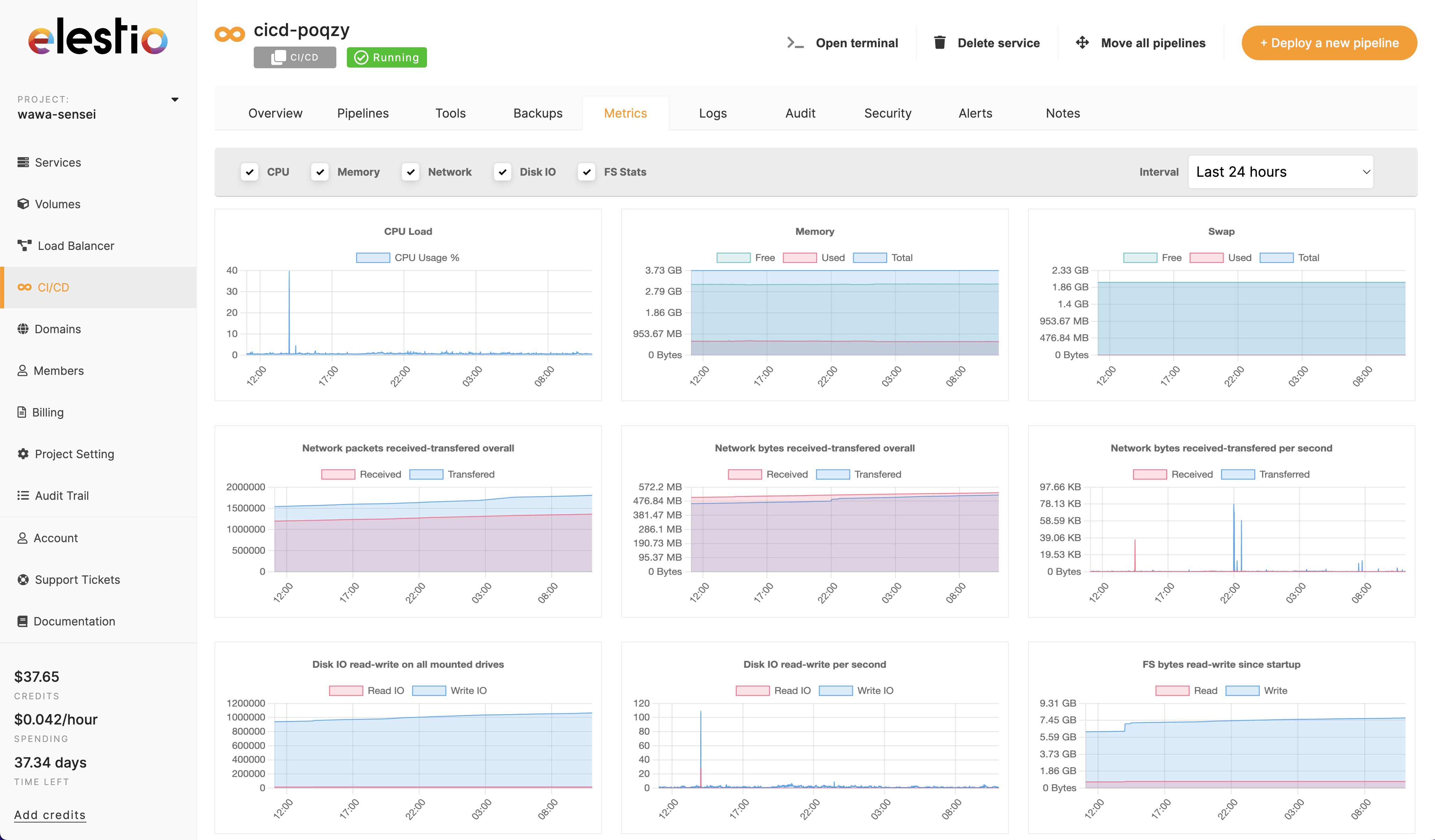Open Support Tickets from the sidebar
1435x840 pixels.
(x=77, y=579)
